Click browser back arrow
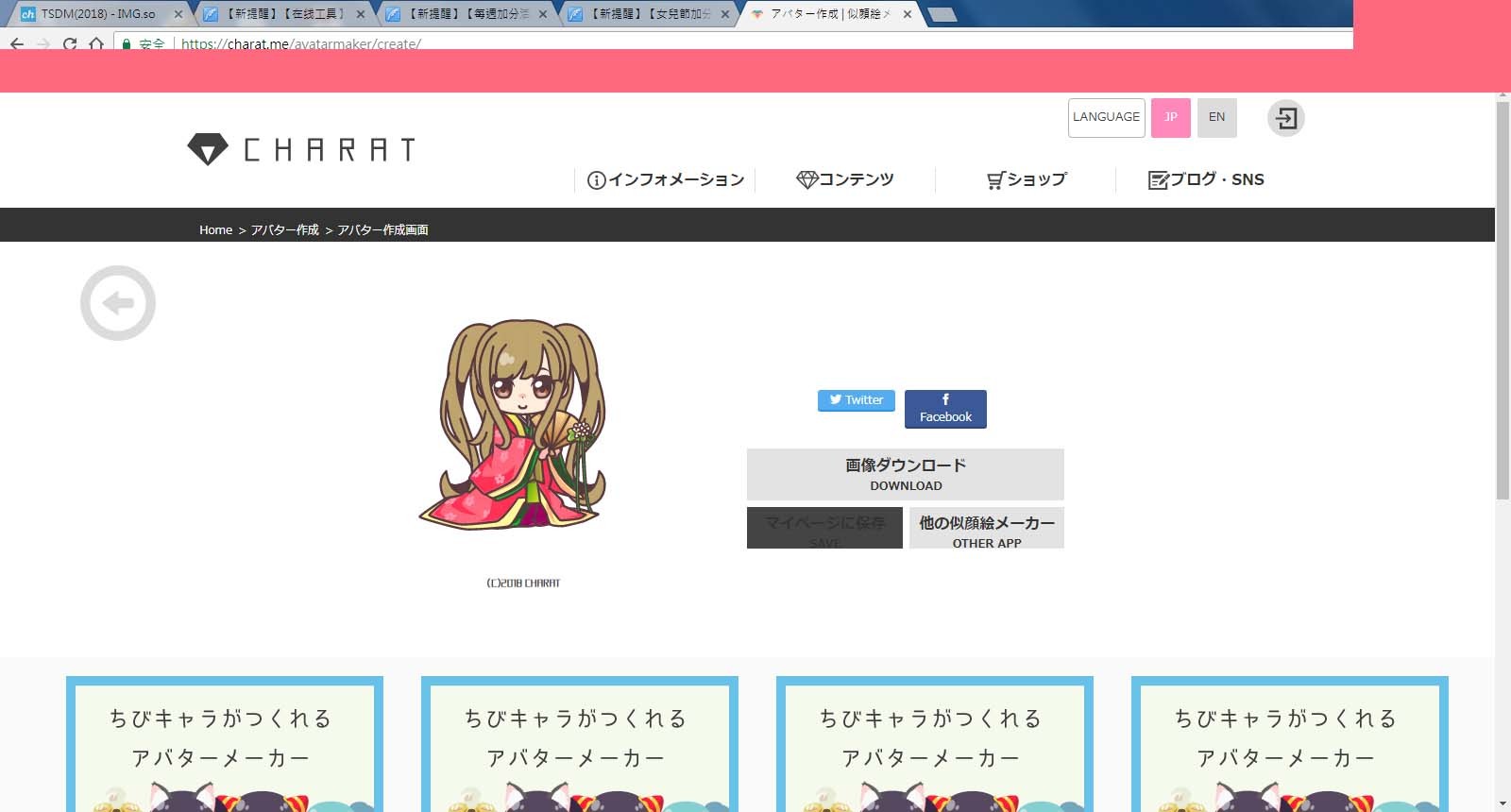Screen dimensions: 1511x812 [17, 43]
